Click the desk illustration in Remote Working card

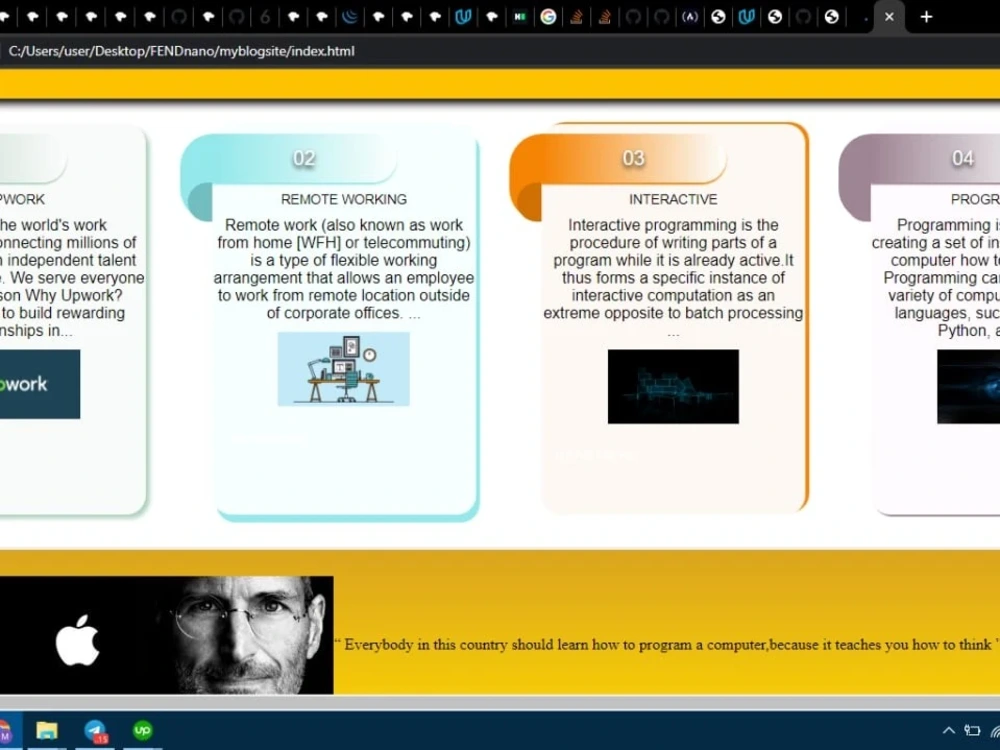[x=344, y=369]
